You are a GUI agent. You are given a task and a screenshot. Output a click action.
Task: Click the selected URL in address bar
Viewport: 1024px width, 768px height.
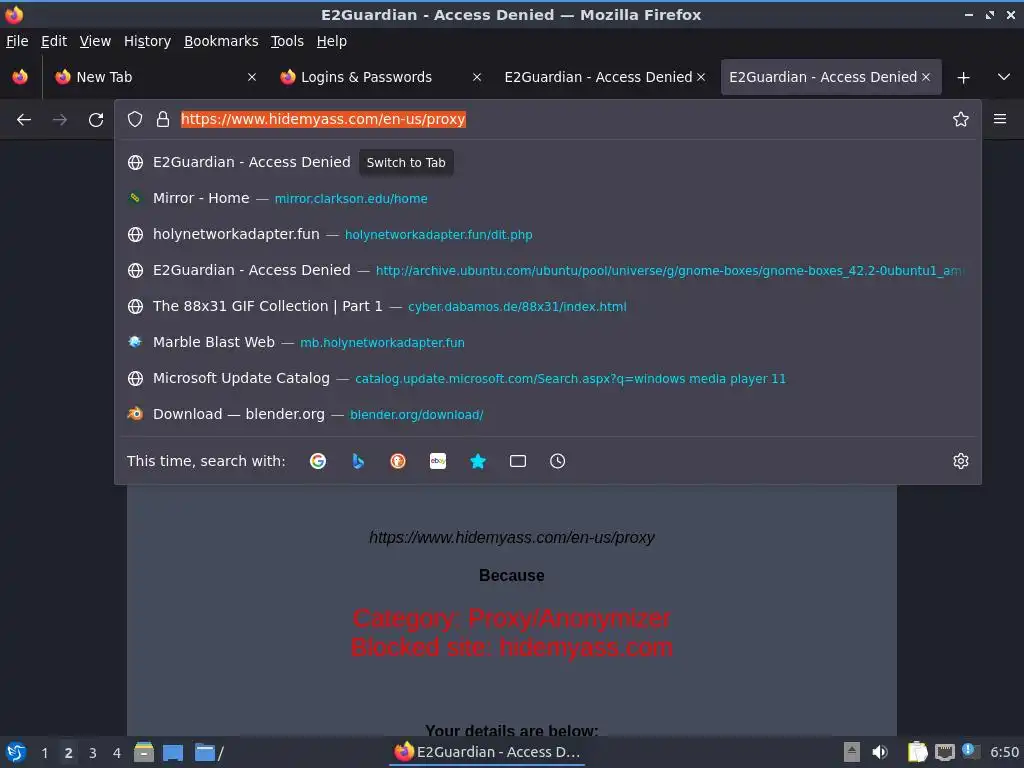(x=323, y=119)
